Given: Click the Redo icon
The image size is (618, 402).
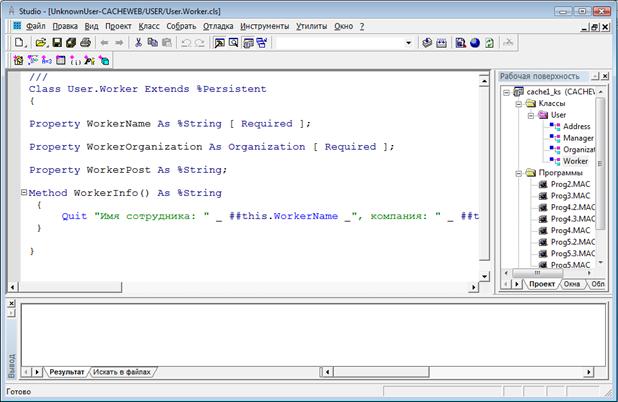Looking at the screenshot, I should 200,43.
